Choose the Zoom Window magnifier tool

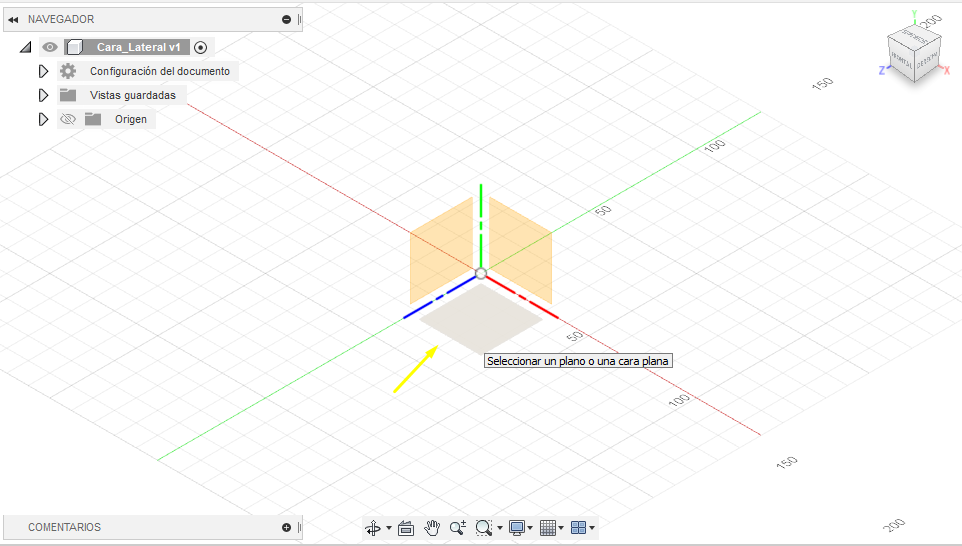click(x=483, y=528)
